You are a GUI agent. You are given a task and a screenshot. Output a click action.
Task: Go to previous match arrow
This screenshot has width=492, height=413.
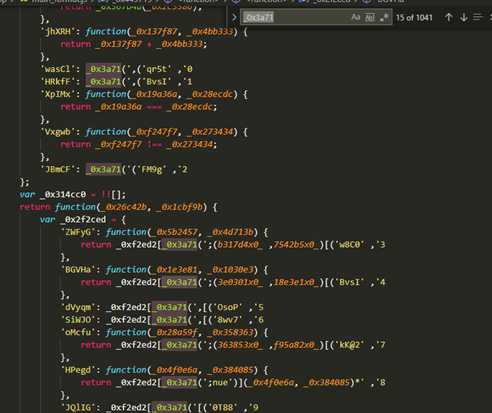[449, 17]
